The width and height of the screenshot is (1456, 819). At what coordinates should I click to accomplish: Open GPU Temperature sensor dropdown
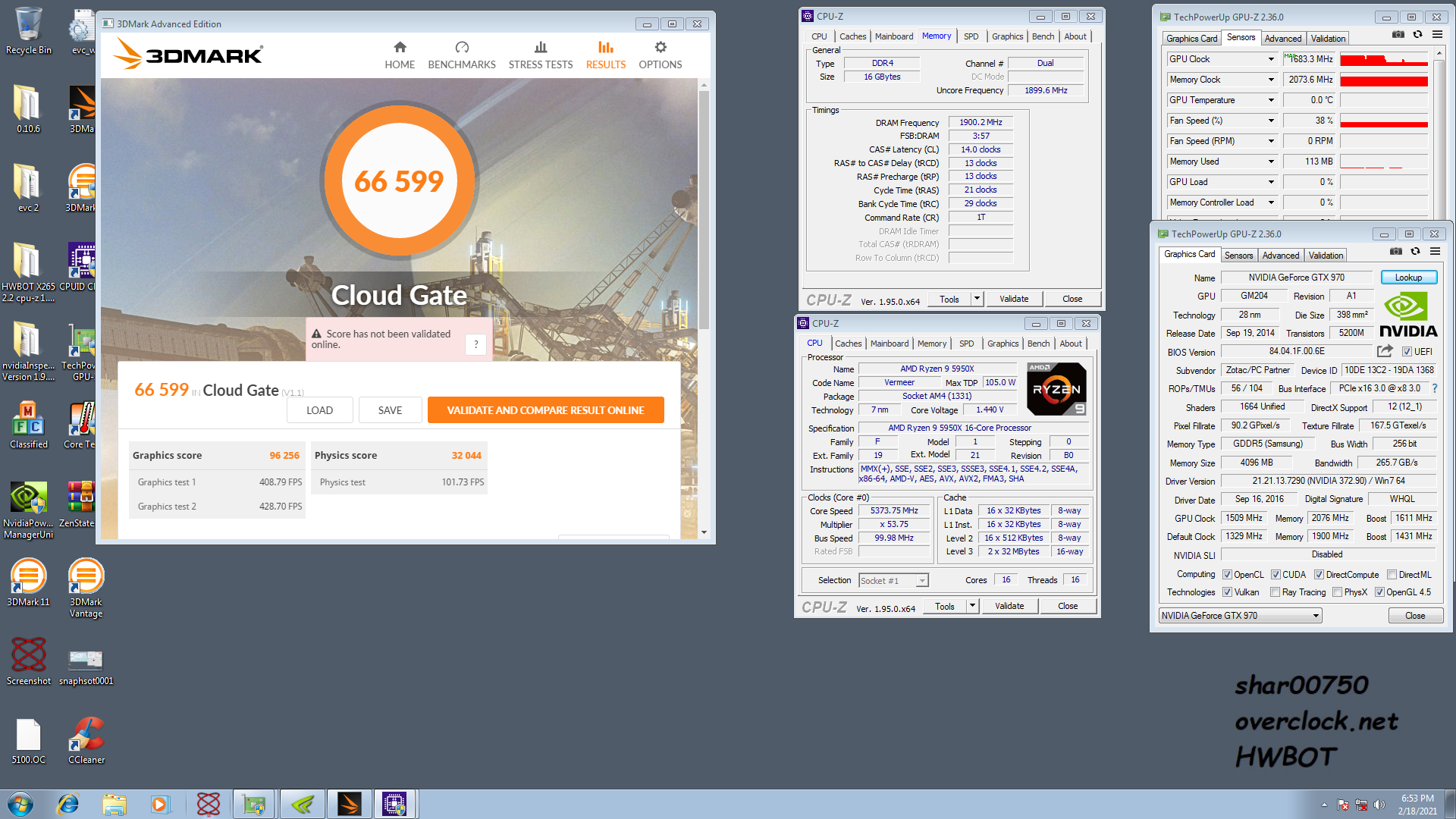1271,100
